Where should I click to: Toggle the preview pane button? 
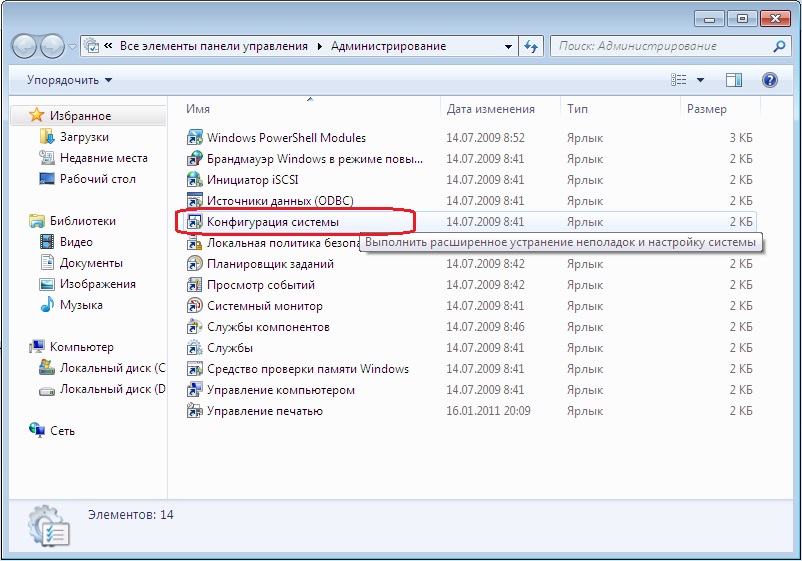[x=733, y=80]
